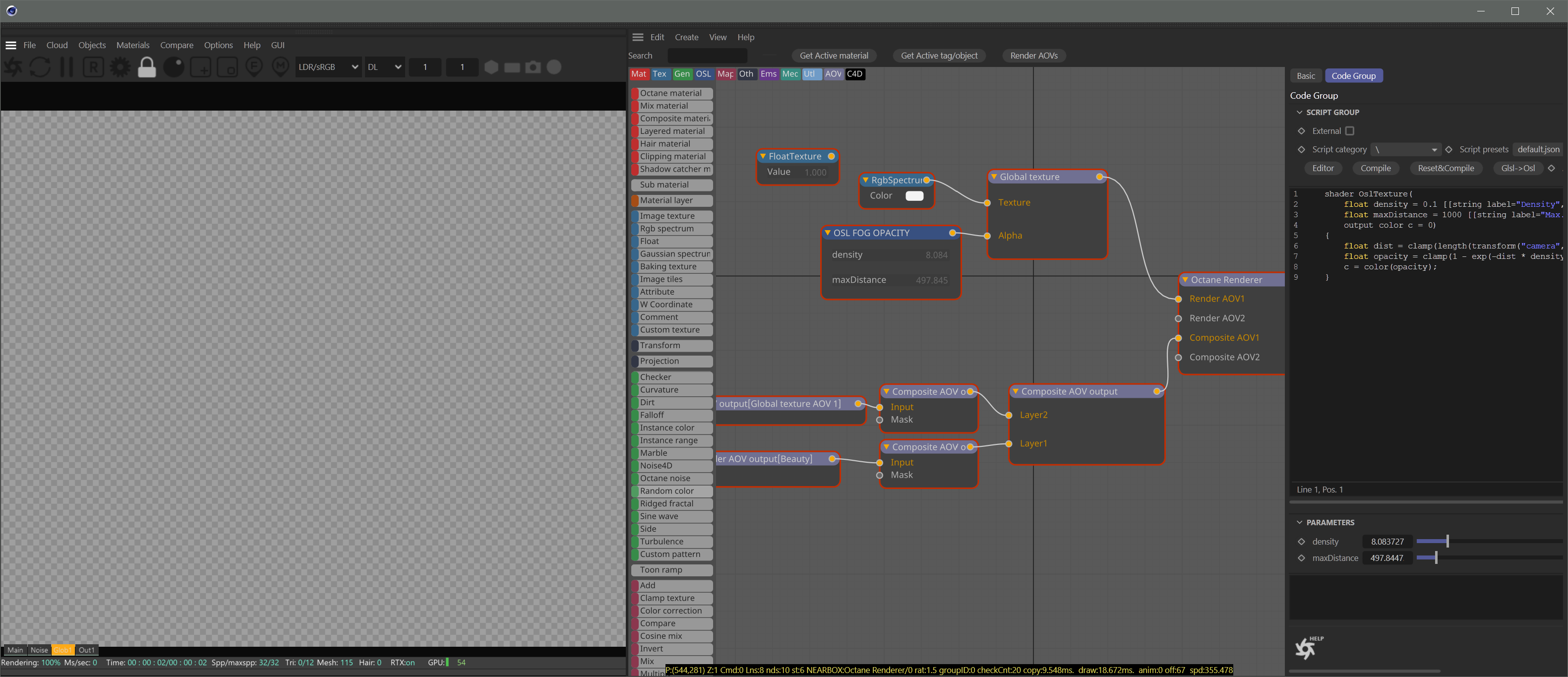This screenshot has width=1568, height=677.
Task: Open the Script category dropdown
Action: tap(1406, 150)
